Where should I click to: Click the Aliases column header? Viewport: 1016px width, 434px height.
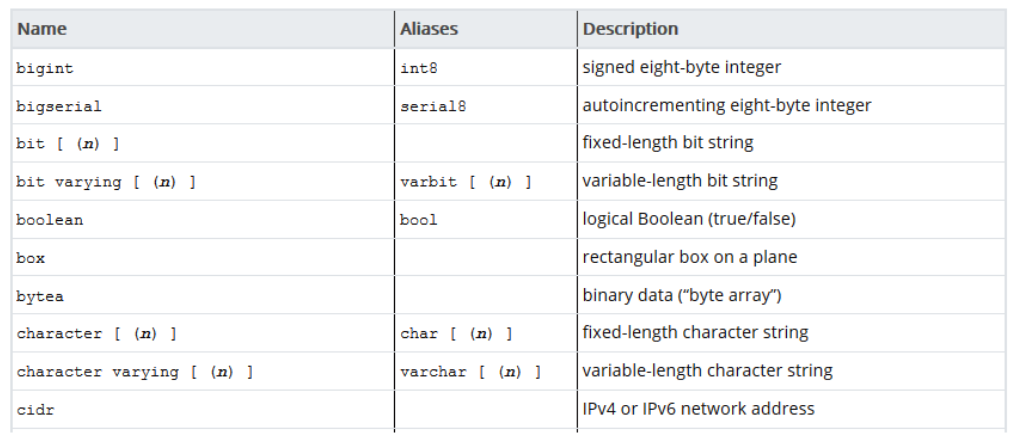coord(429,29)
